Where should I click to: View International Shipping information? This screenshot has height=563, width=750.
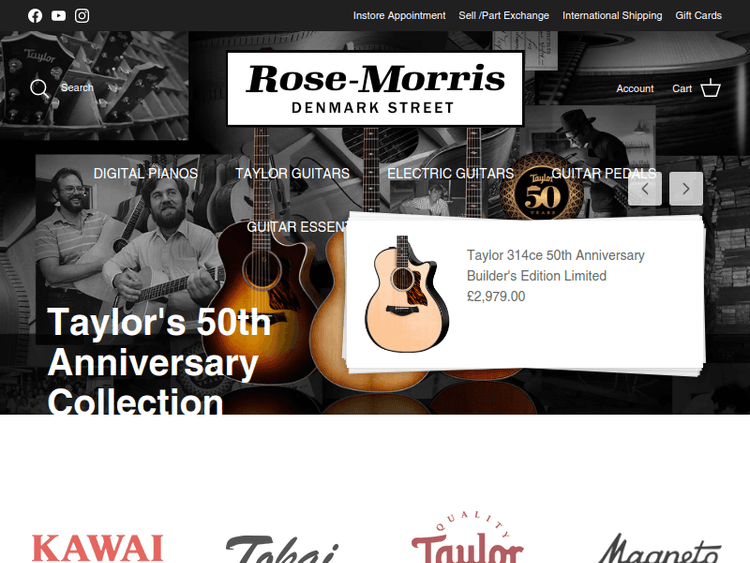point(612,16)
